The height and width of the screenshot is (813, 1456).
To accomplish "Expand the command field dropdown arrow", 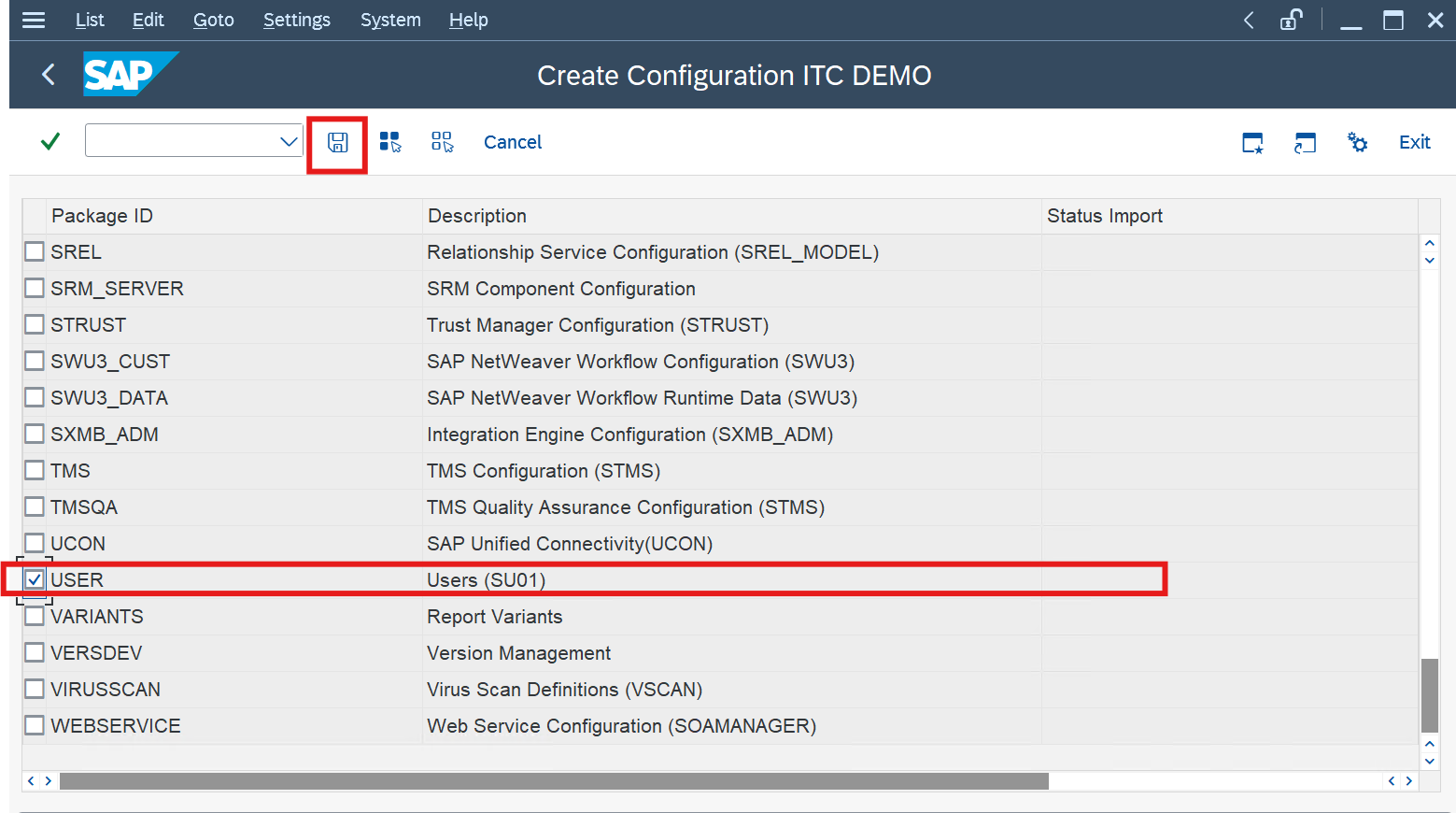I will 289,142.
